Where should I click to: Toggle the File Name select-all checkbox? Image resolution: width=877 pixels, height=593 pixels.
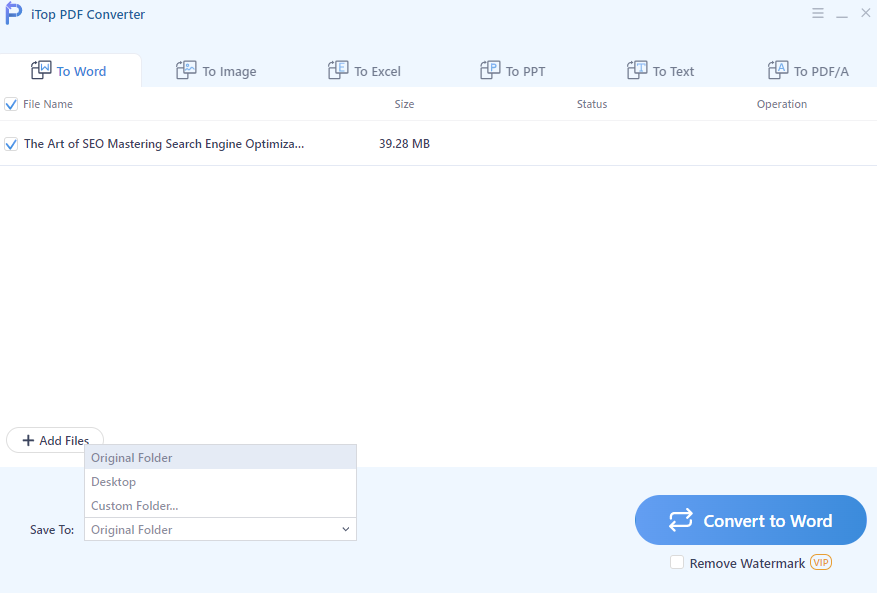(11, 104)
